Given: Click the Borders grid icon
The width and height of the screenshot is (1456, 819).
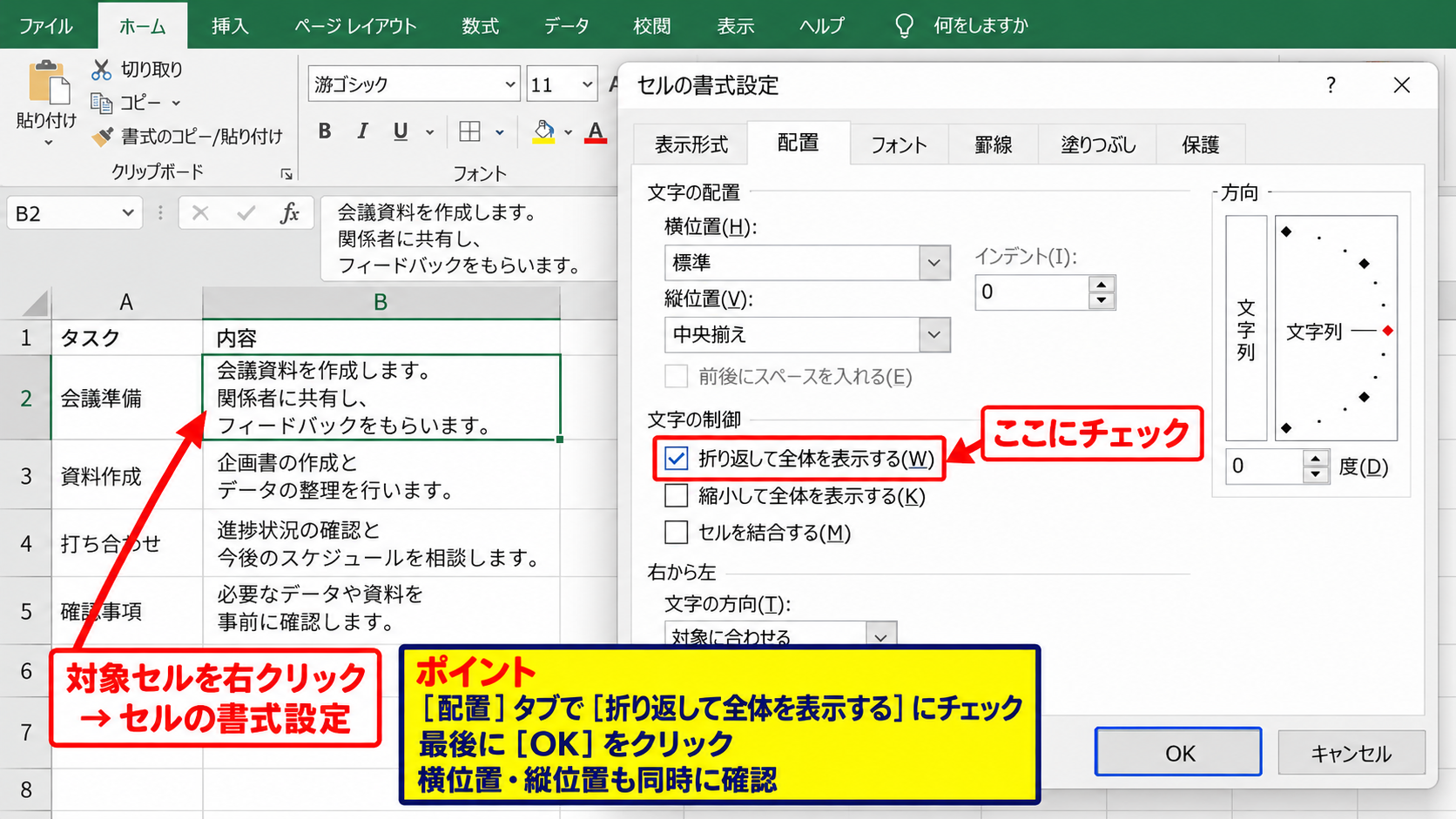Looking at the screenshot, I should 469,131.
